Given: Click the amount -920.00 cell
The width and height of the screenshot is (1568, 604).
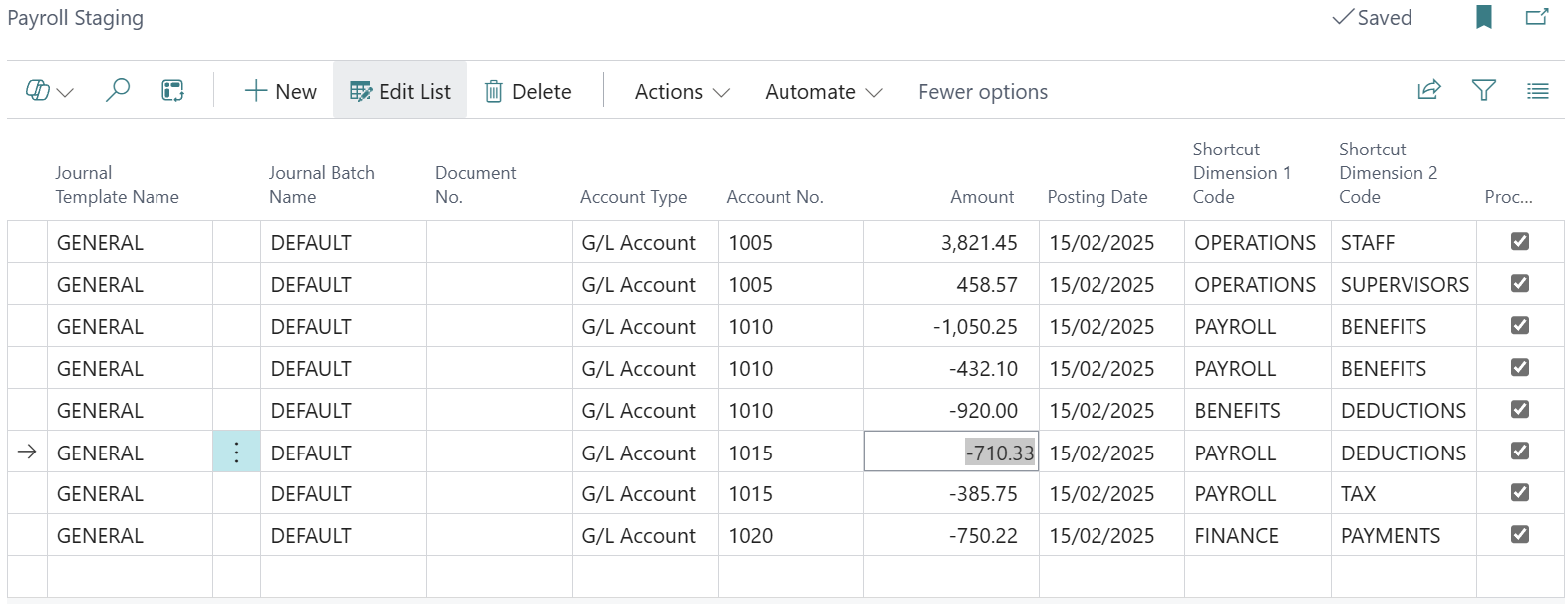Looking at the screenshot, I should 951,410.
